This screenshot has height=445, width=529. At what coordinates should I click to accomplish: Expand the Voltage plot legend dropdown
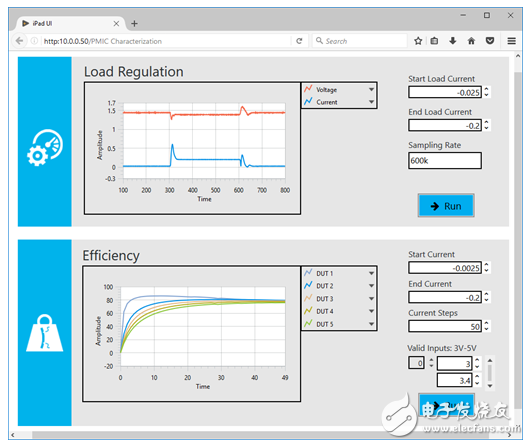(371, 89)
